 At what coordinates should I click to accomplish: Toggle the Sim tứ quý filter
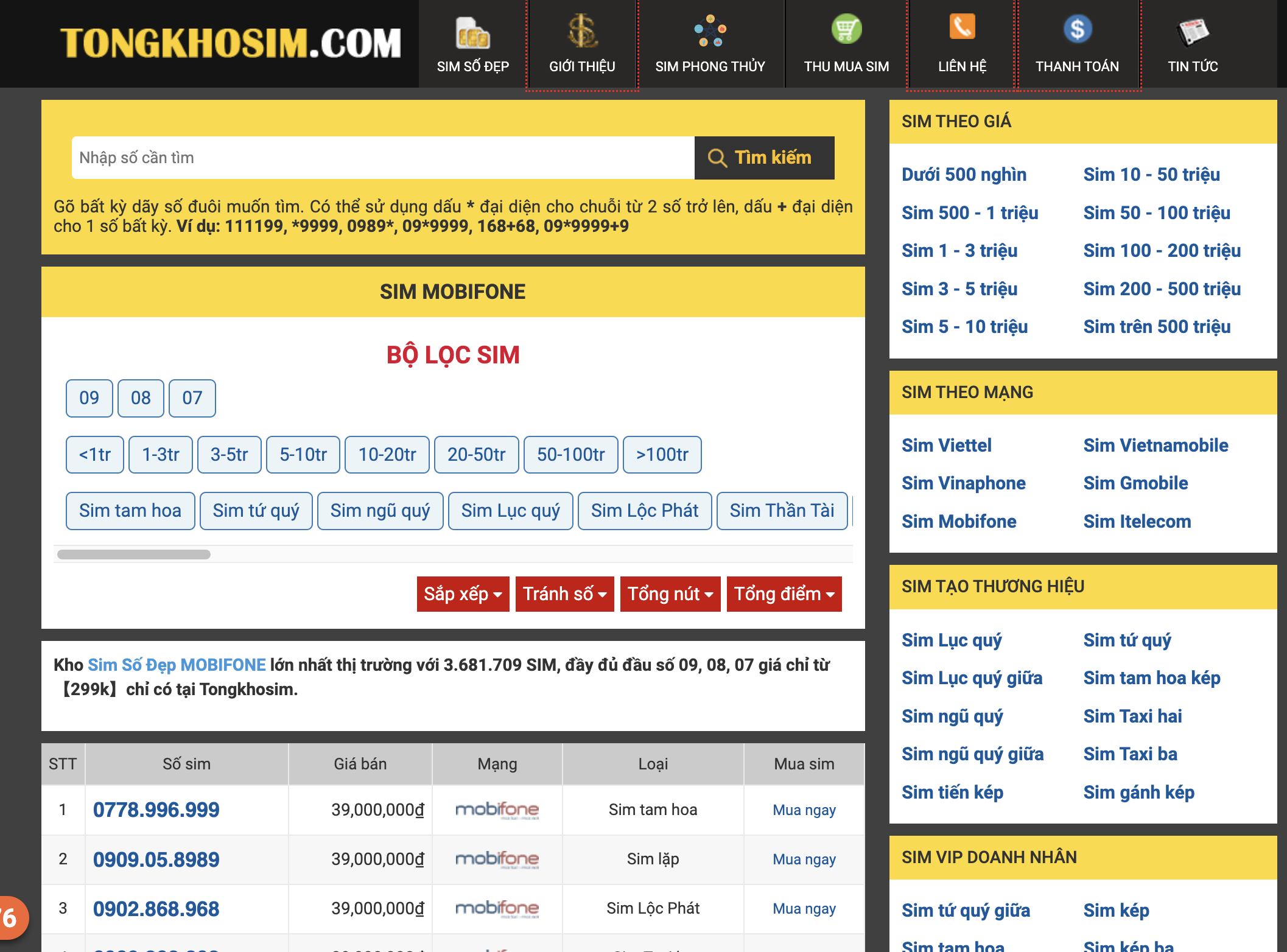256,511
